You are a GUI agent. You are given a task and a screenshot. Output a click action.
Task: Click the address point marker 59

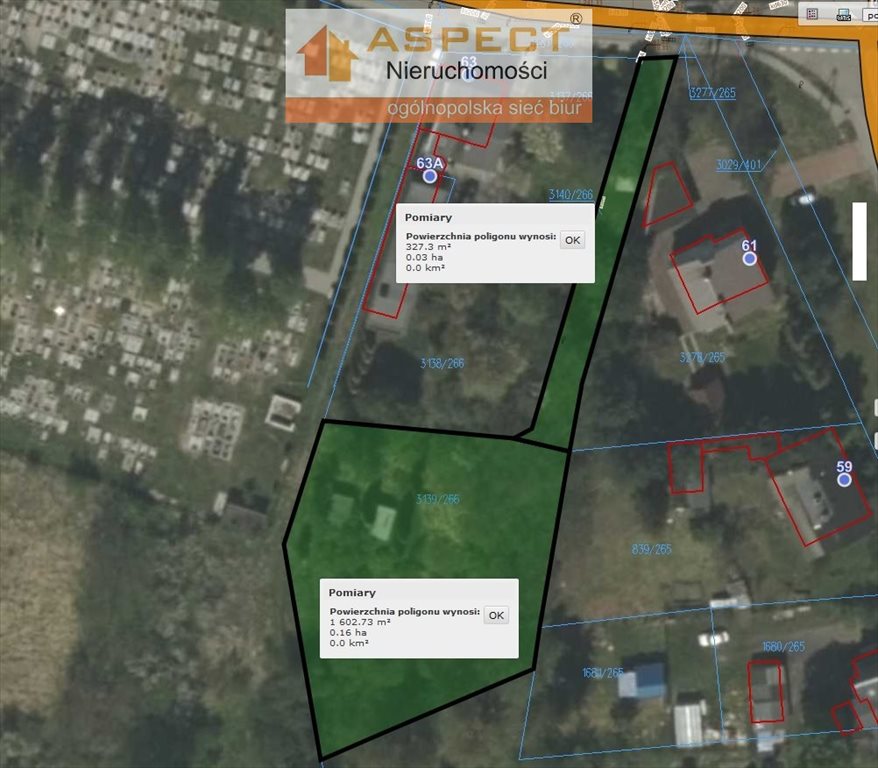click(845, 480)
